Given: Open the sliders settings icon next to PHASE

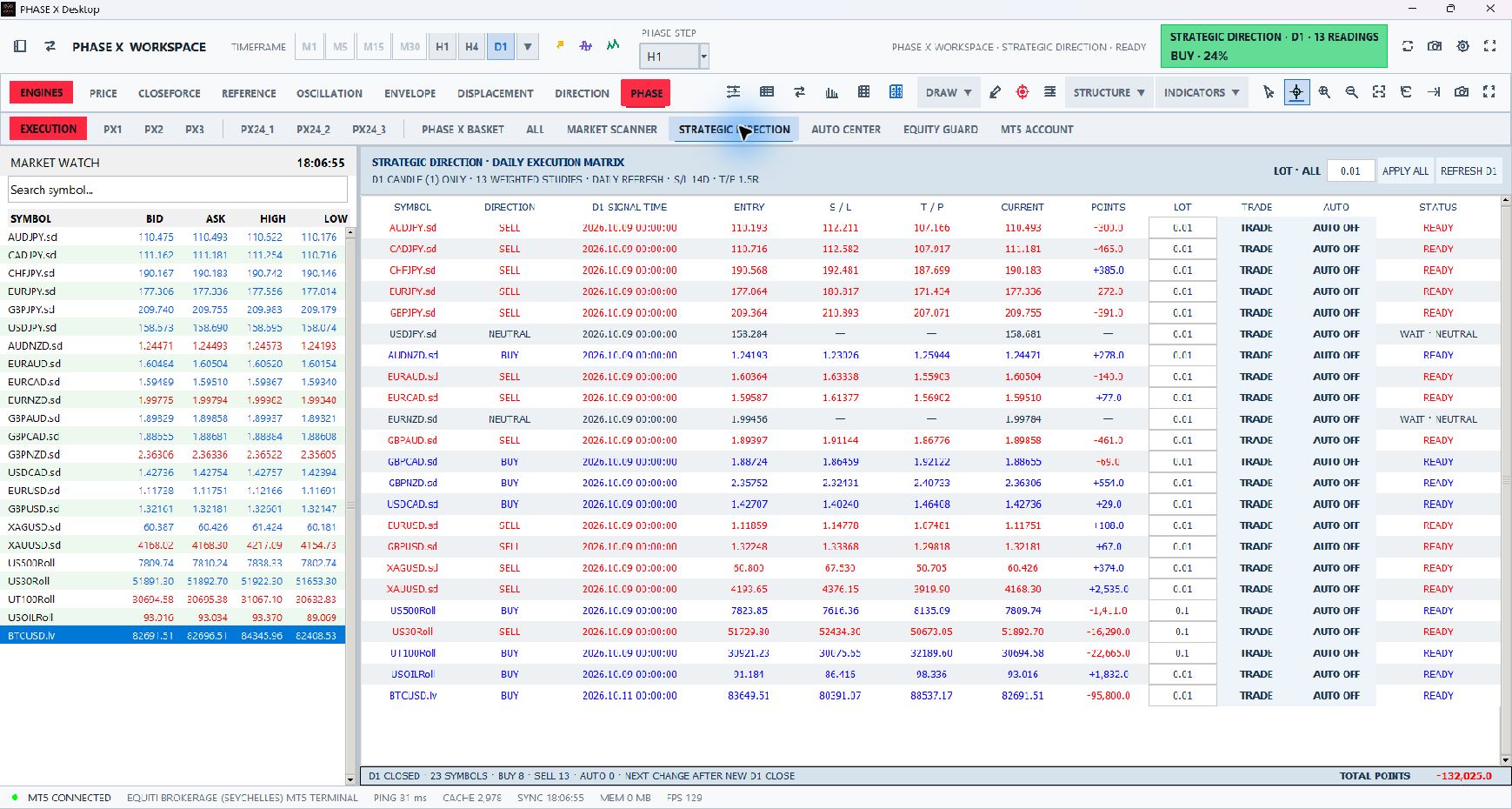Looking at the screenshot, I should point(734,92).
